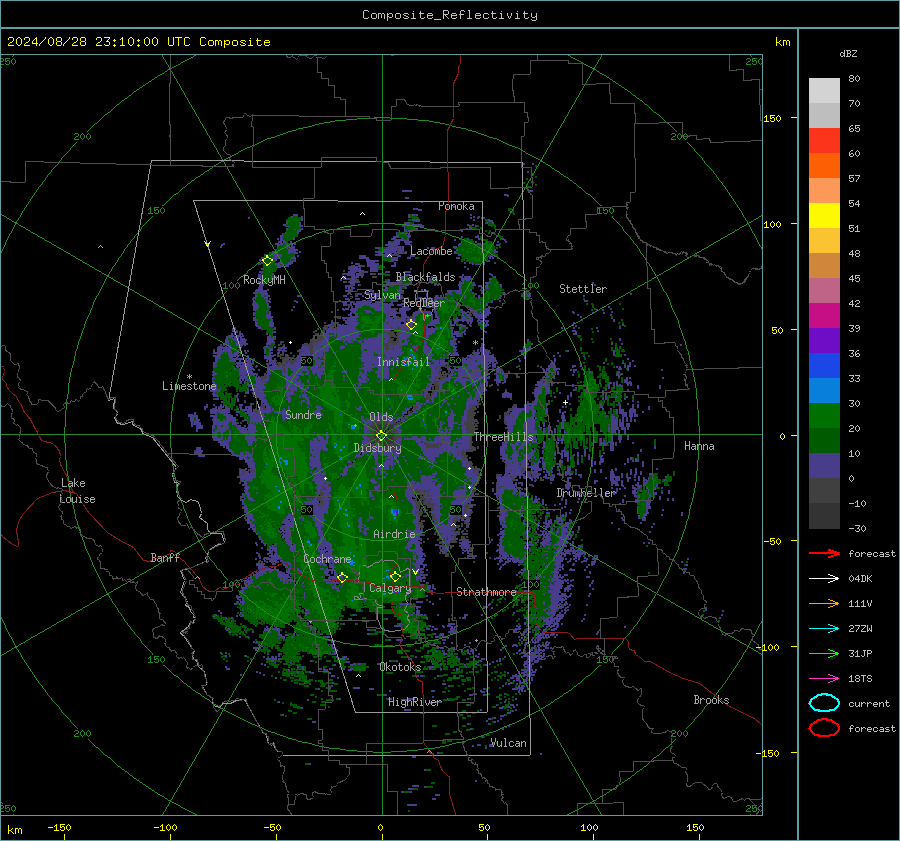This screenshot has width=900, height=841.
Task: Select the yellow 54–51 dBZ color swatch
Action: tap(824, 216)
